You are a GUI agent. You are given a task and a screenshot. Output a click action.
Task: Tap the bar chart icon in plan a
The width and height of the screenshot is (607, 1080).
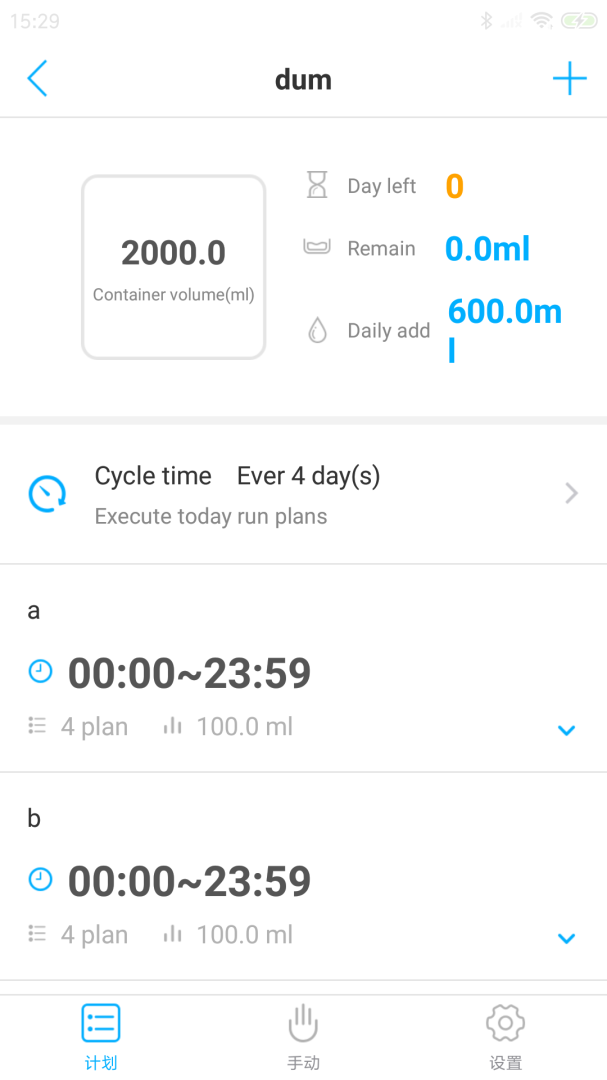point(173,726)
